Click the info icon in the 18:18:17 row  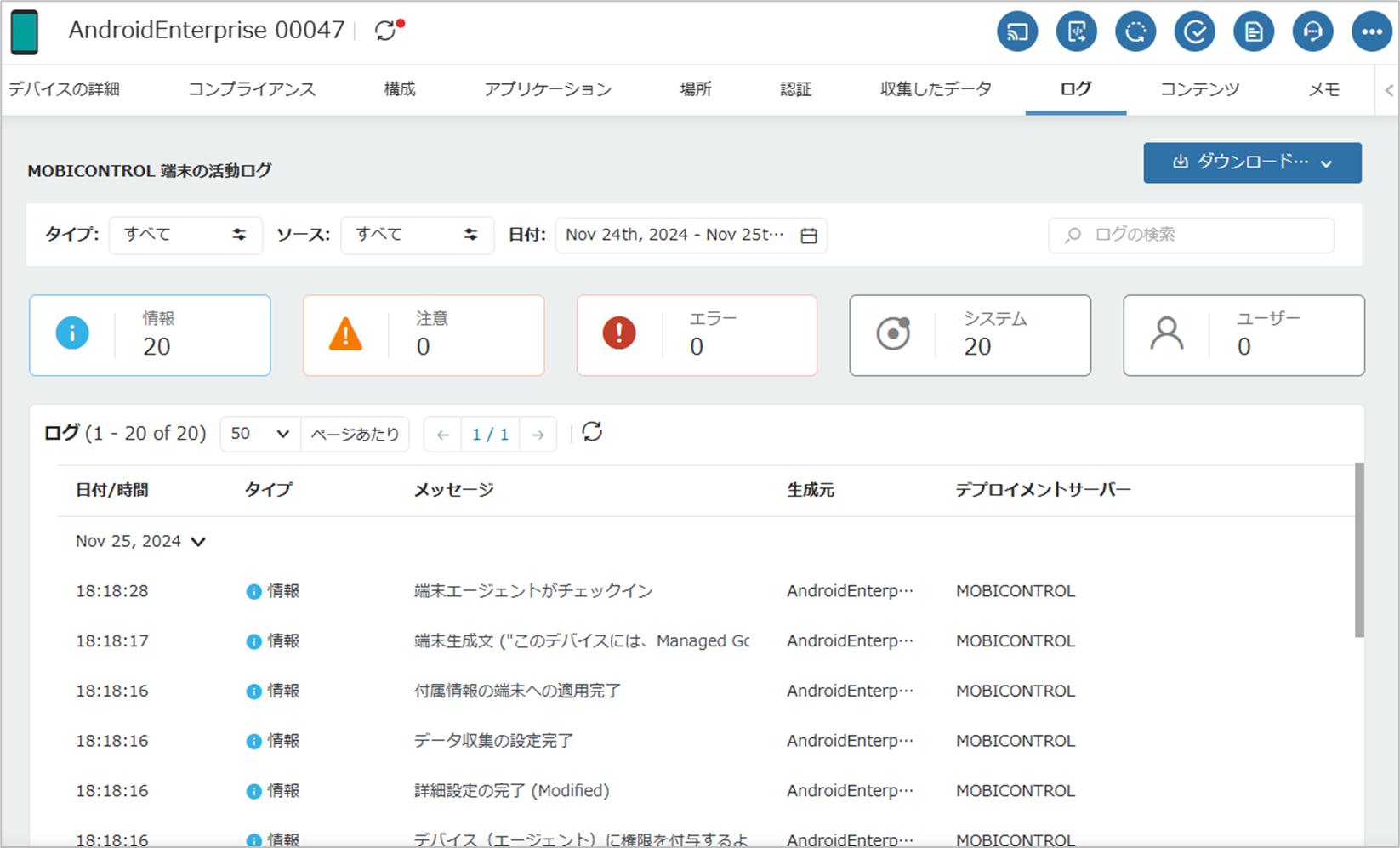253,641
